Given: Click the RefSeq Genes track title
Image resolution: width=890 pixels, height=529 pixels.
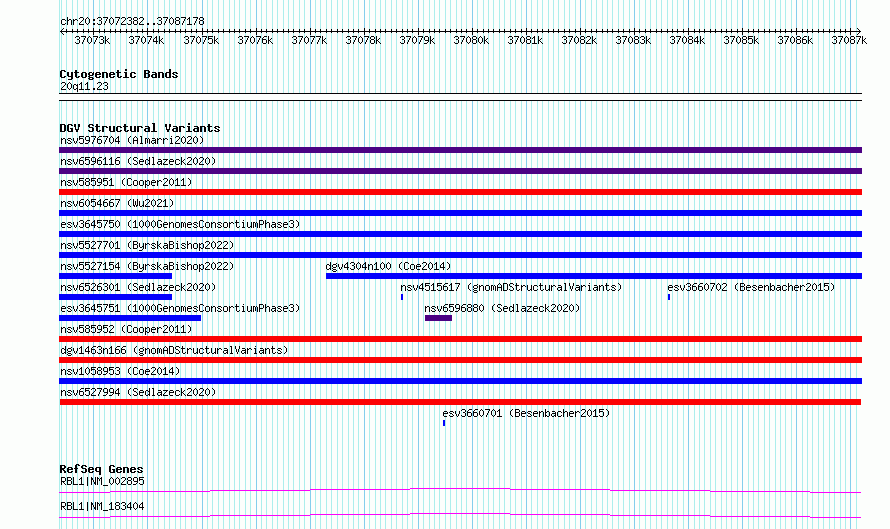Looking at the screenshot, I should [101, 469].
